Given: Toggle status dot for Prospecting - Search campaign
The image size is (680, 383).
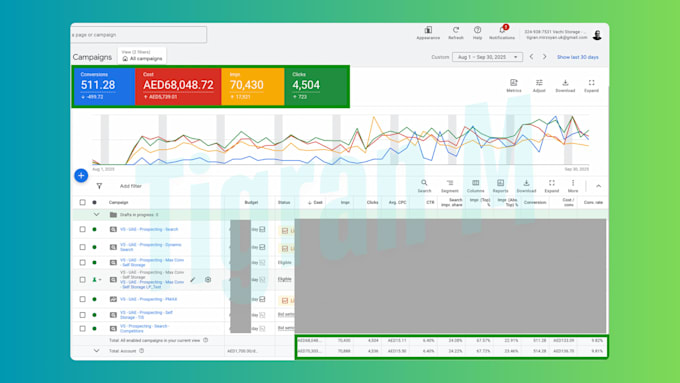Looking at the screenshot, I should coord(95,229).
